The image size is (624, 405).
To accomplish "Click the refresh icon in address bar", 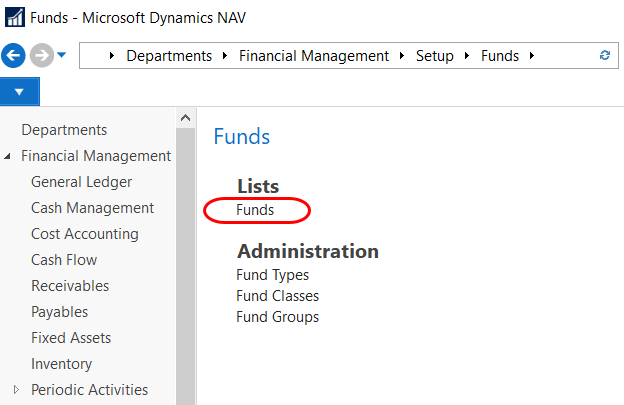I will pyautogui.click(x=604, y=56).
